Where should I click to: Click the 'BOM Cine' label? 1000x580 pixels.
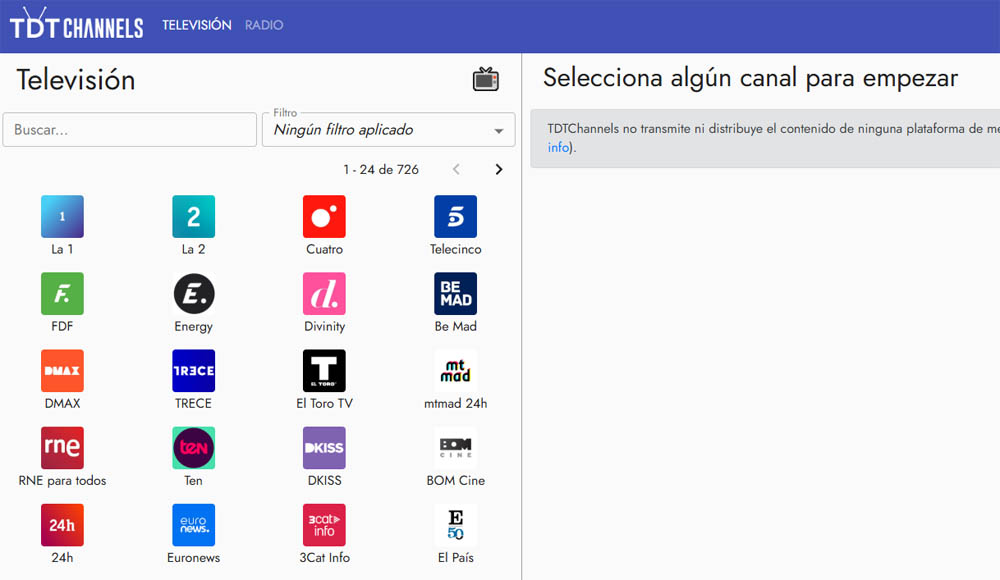(x=455, y=480)
